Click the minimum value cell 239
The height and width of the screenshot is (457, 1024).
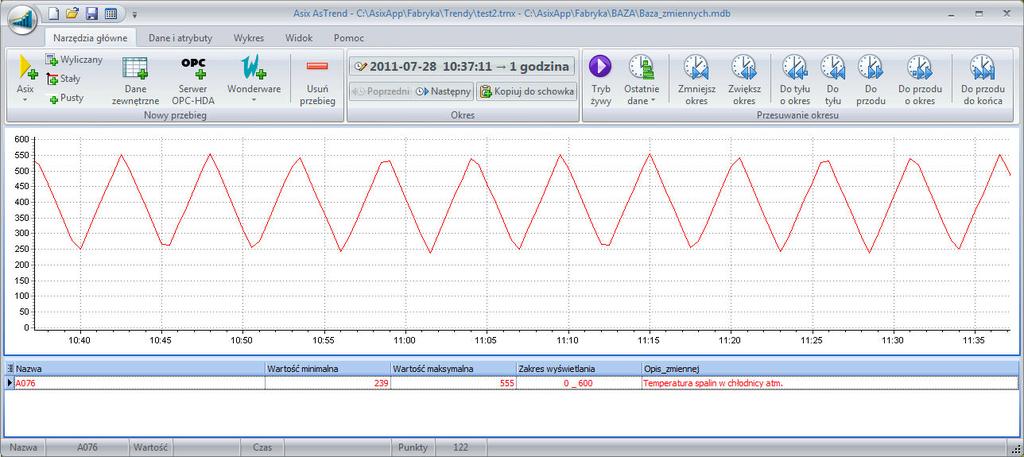(328, 383)
